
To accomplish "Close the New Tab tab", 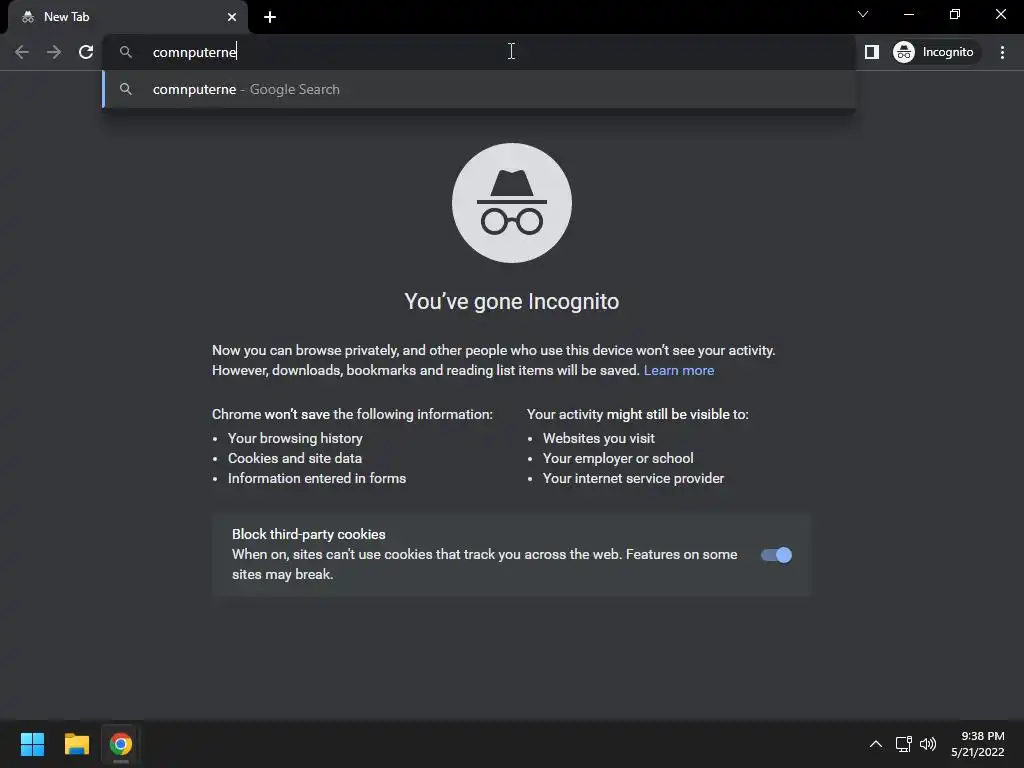I will [x=232, y=17].
